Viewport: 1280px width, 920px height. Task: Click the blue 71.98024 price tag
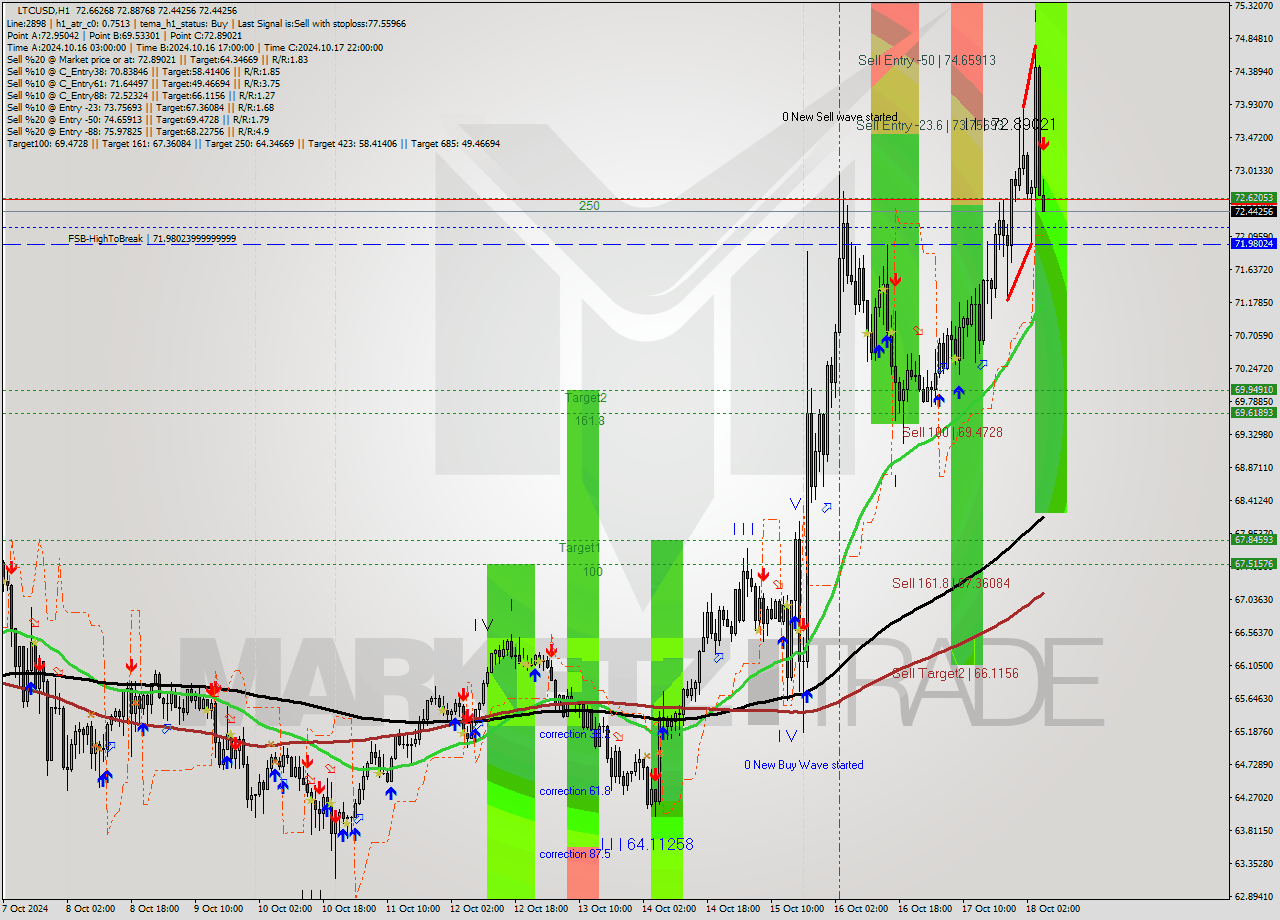coord(1254,243)
